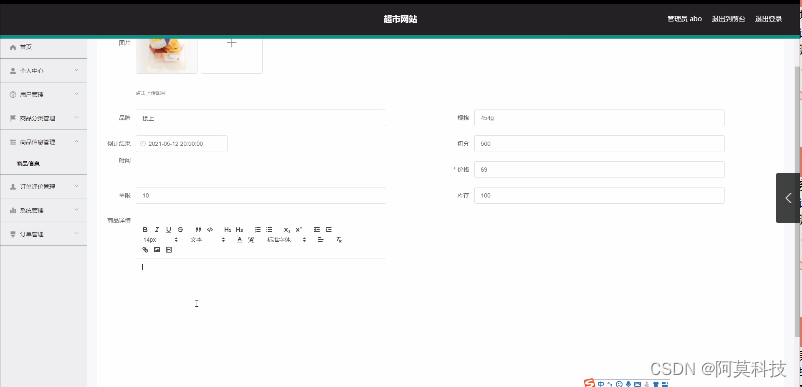The height and width of the screenshot is (387, 802).
Task: Clear text formatting (Tx icon)
Action: click(339, 239)
